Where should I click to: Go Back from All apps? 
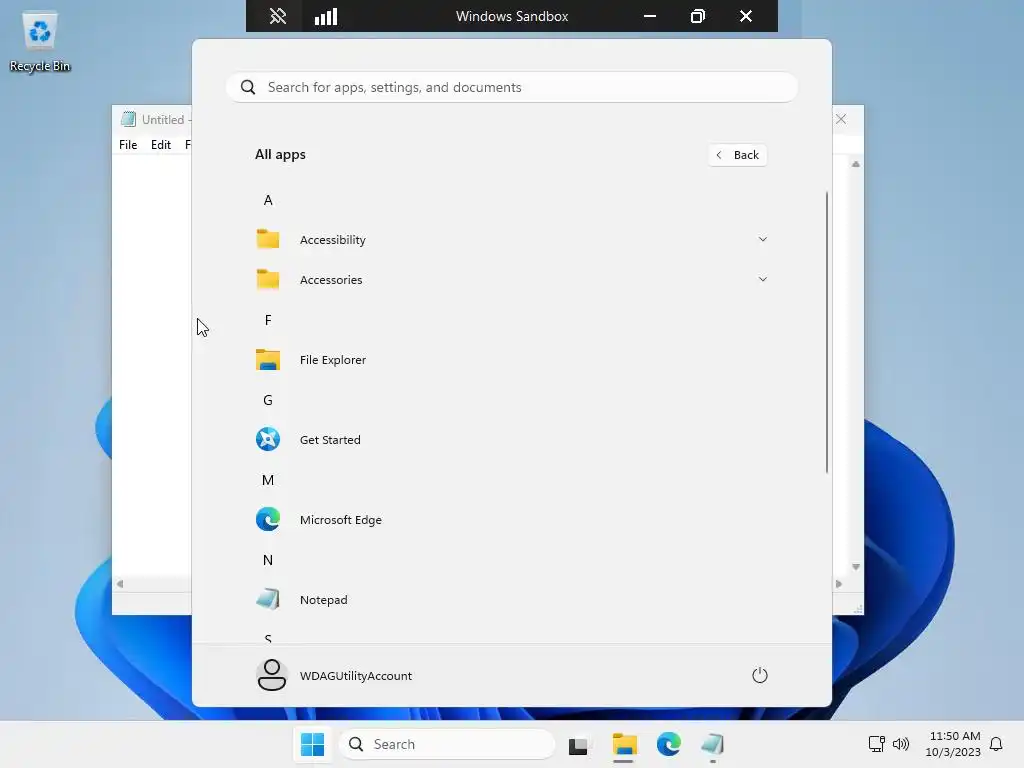pos(737,155)
